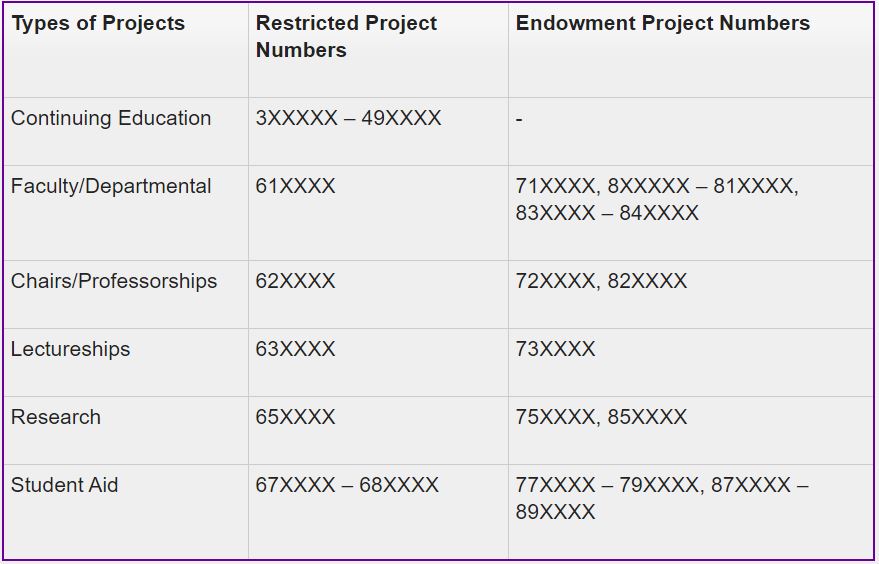Select the "Student Aid" row label
The height and width of the screenshot is (564, 879).
point(65,486)
